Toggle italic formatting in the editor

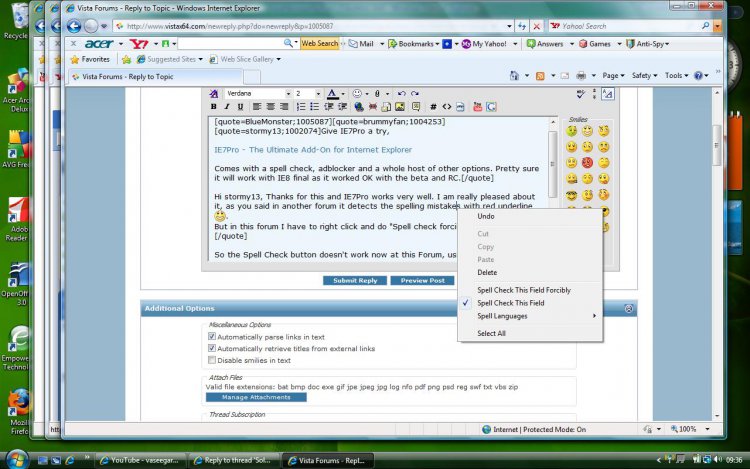[227, 107]
